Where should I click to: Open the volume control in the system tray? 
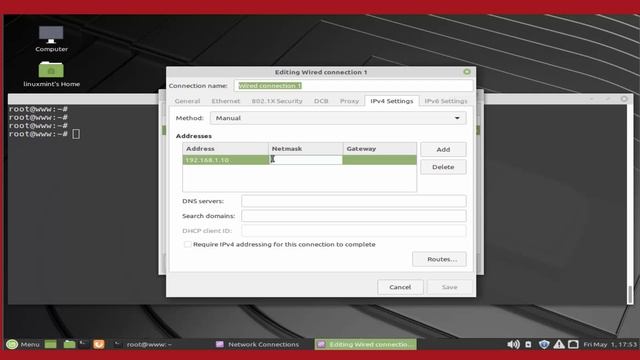[x=513, y=344]
